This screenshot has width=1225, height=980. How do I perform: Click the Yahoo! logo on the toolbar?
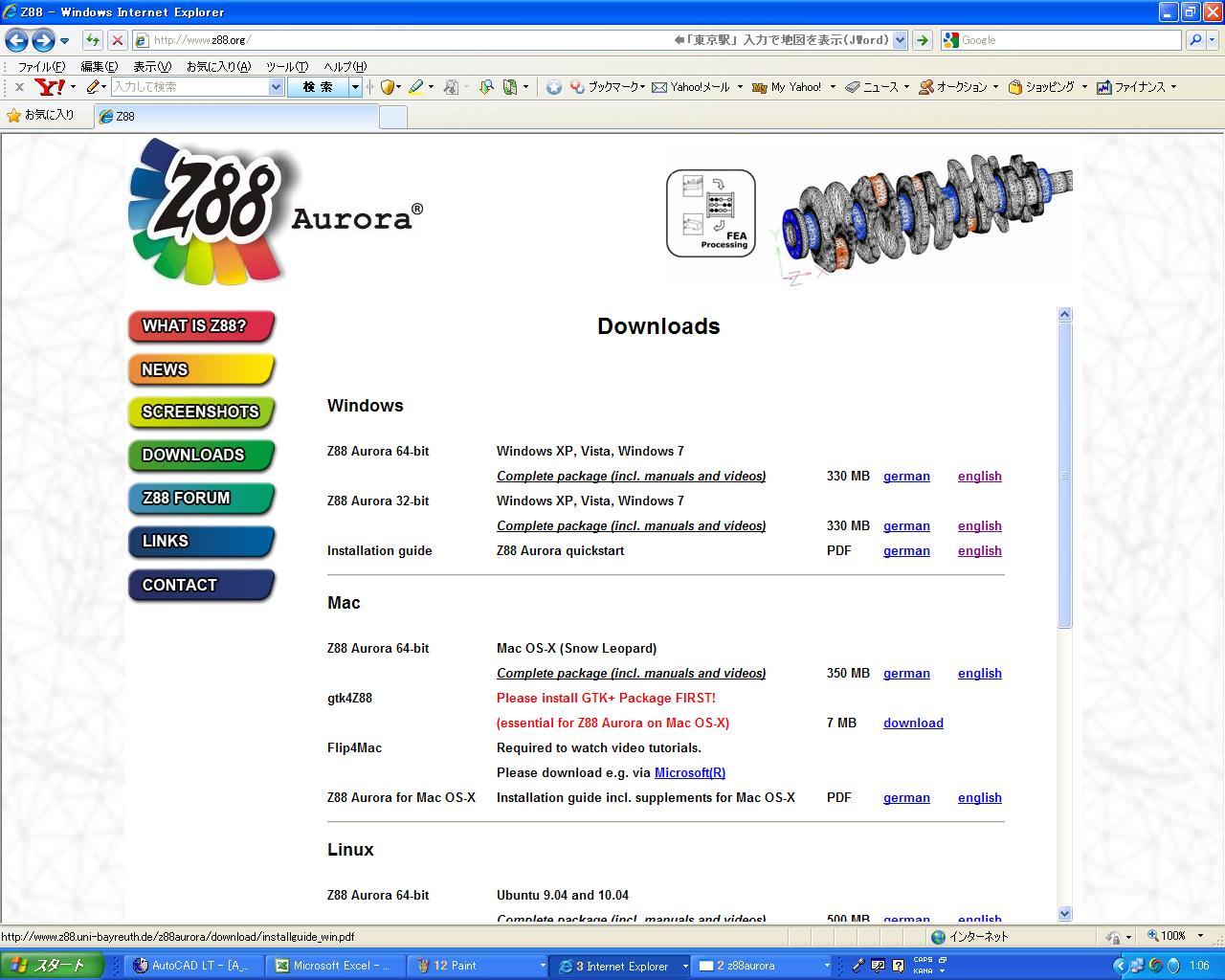tap(50, 87)
